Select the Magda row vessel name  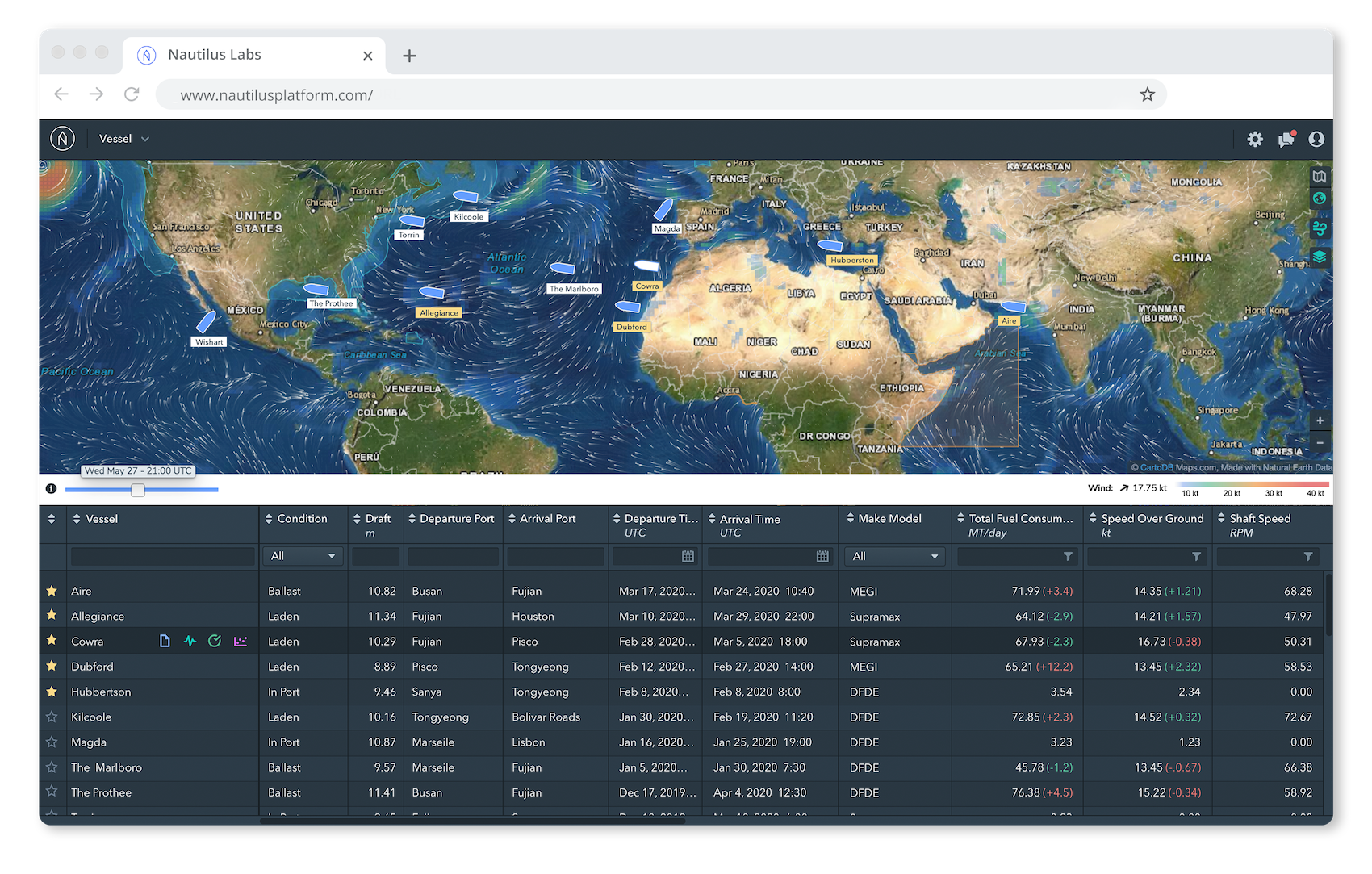[x=89, y=742]
